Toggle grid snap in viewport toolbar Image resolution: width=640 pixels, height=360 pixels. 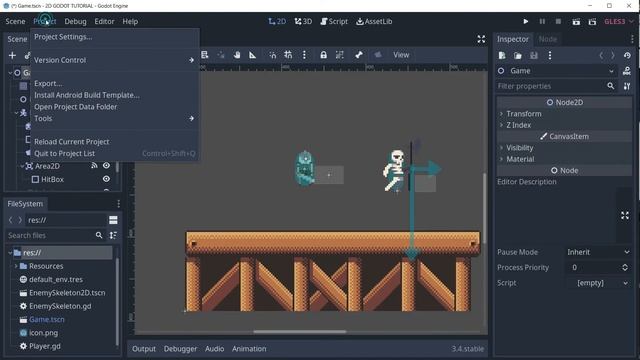[288, 55]
